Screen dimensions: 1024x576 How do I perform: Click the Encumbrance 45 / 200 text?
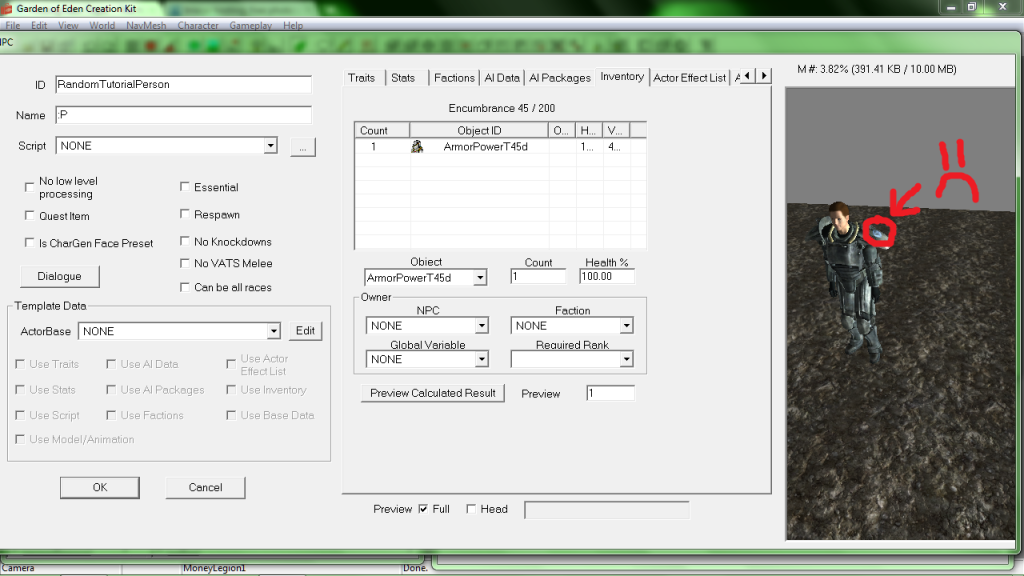pyautogui.click(x=502, y=108)
